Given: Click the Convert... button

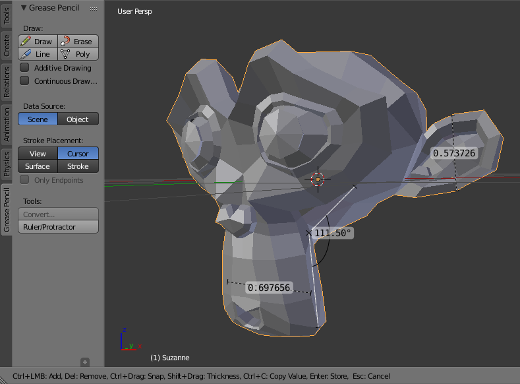Looking at the screenshot, I should (x=58, y=214).
